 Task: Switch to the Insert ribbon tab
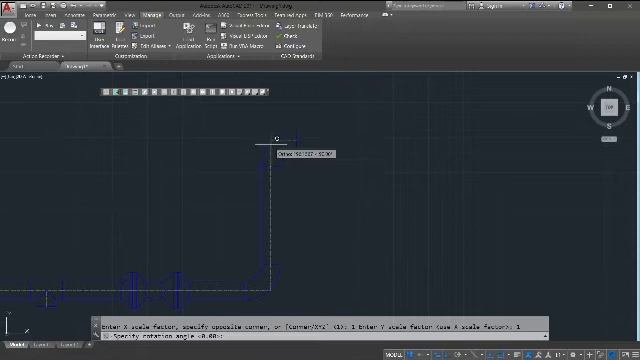point(51,15)
